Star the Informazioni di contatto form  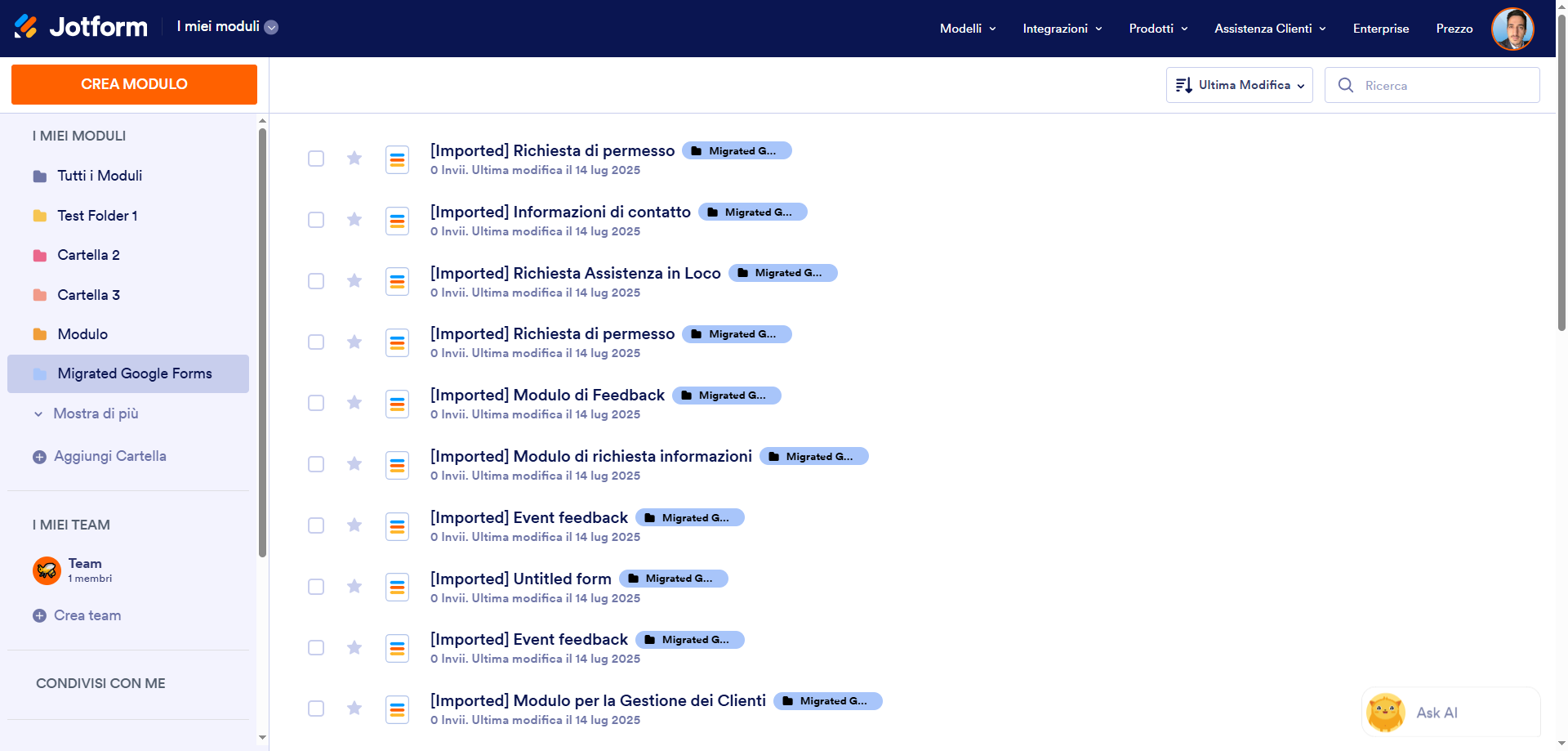[354, 219]
